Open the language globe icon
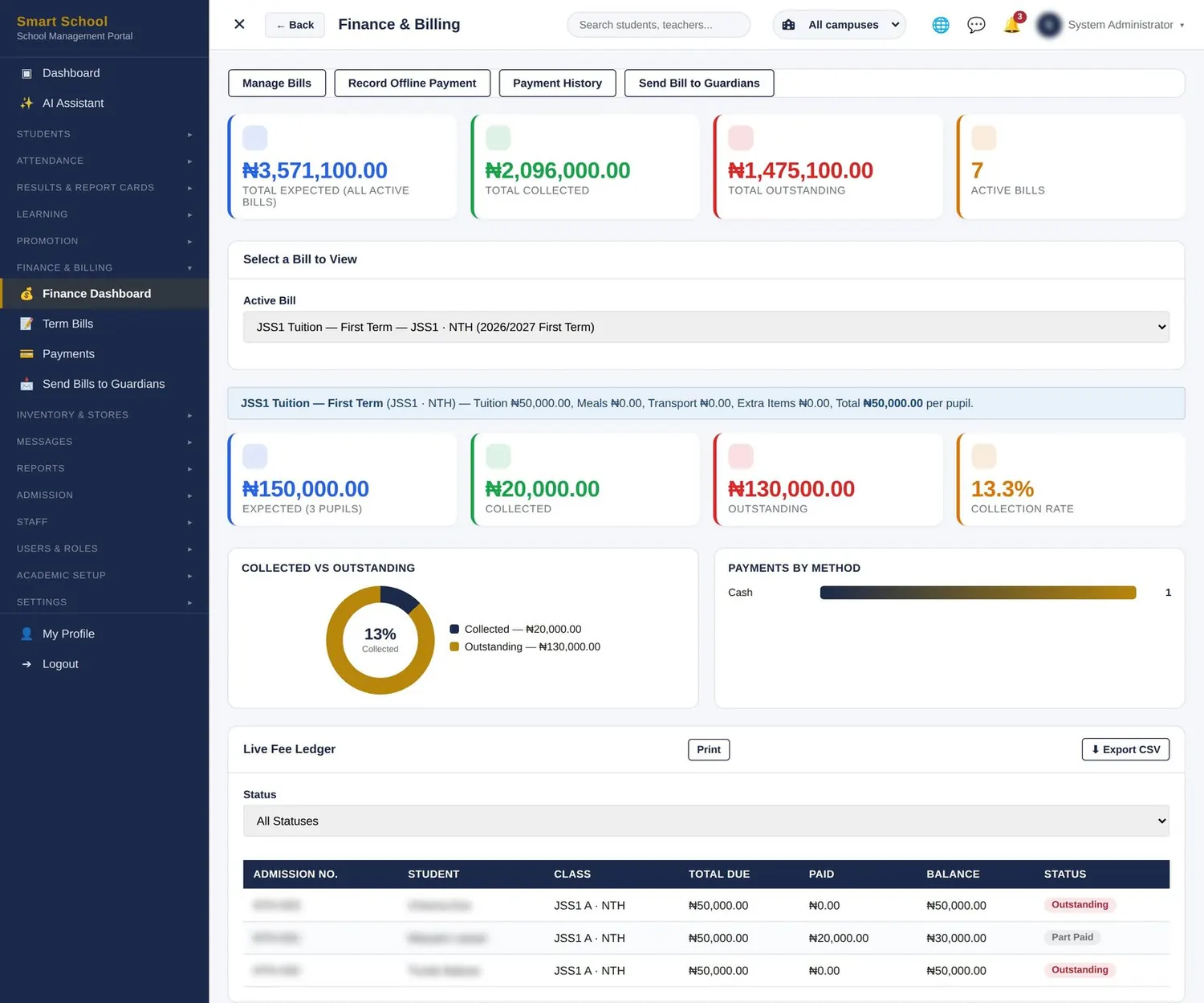1204x1003 pixels. pos(941,25)
